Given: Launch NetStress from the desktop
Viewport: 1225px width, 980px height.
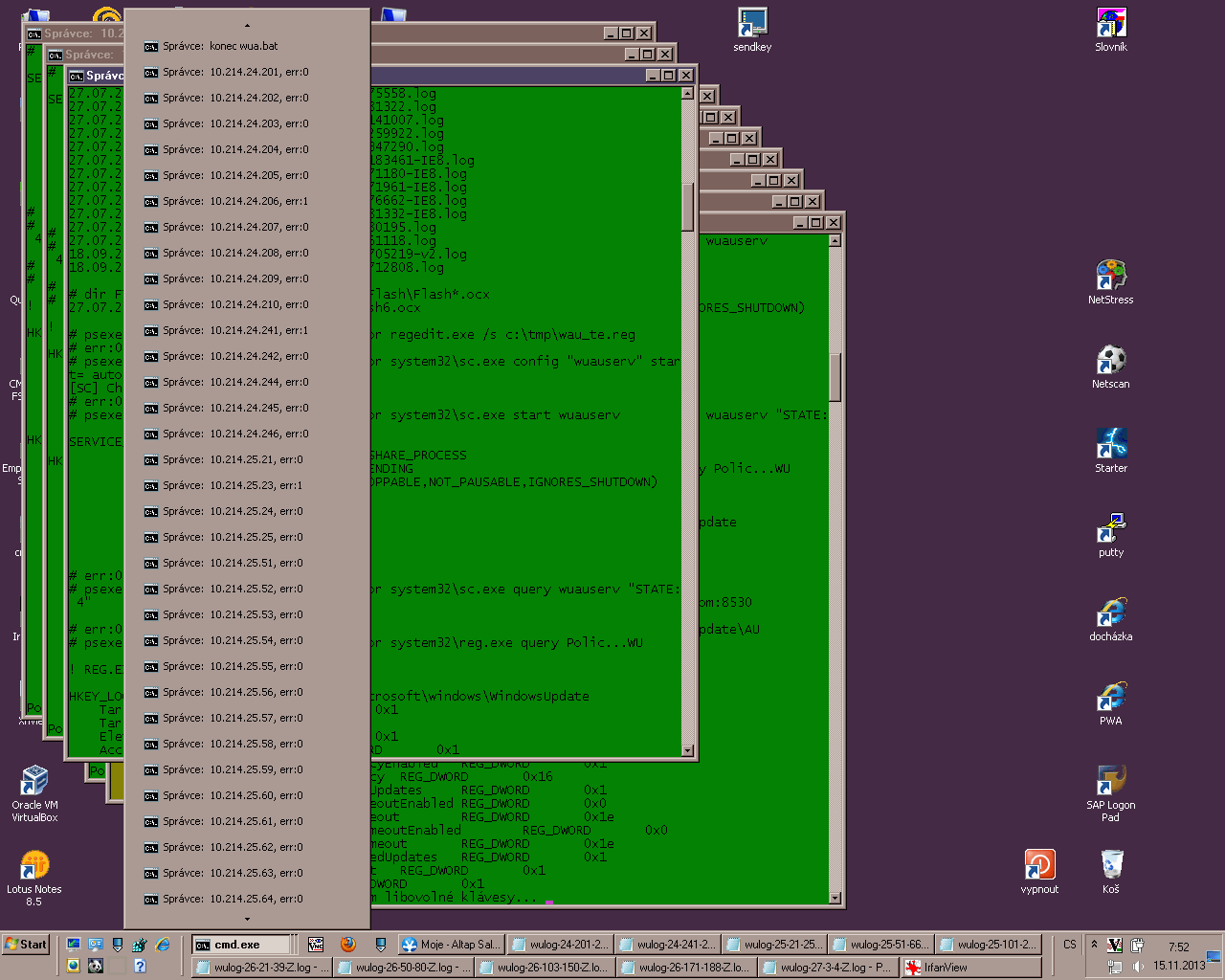Looking at the screenshot, I should 1110,279.
